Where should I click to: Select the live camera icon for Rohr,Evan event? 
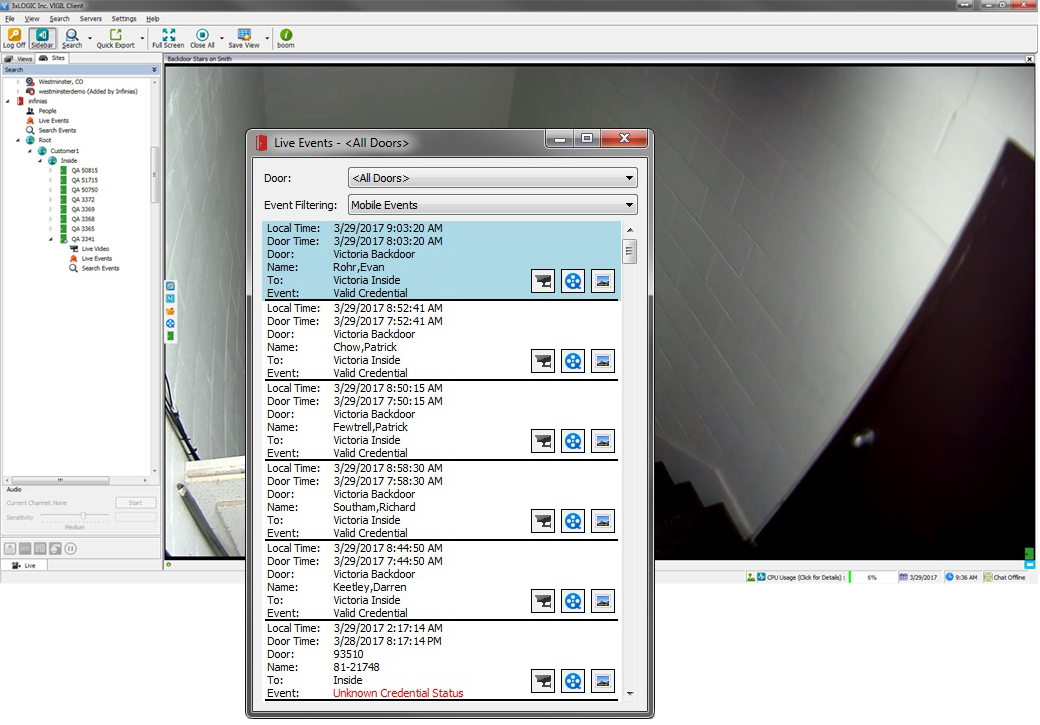[x=543, y=281]
